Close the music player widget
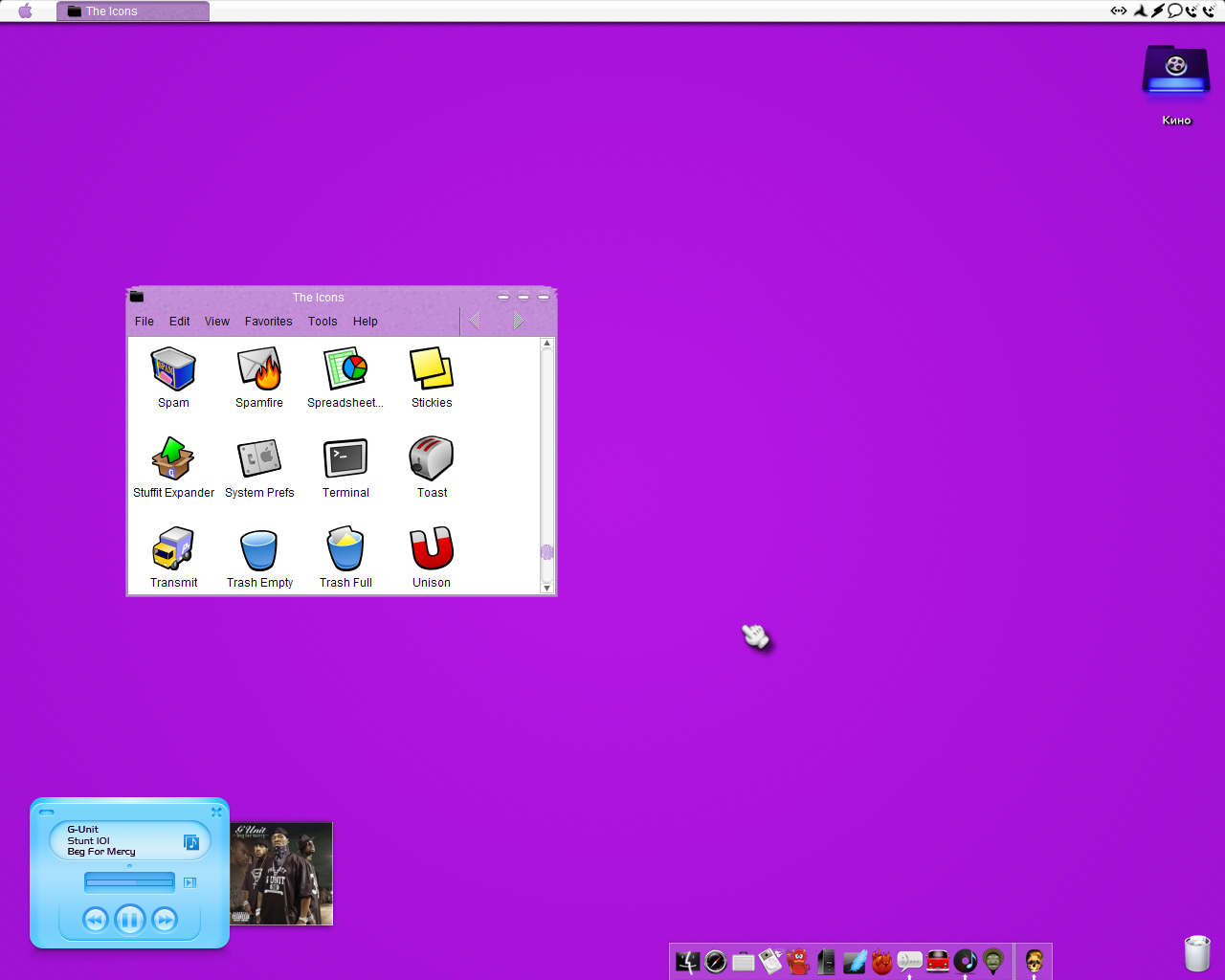The image size is (1225, 980). pos(216,812)
